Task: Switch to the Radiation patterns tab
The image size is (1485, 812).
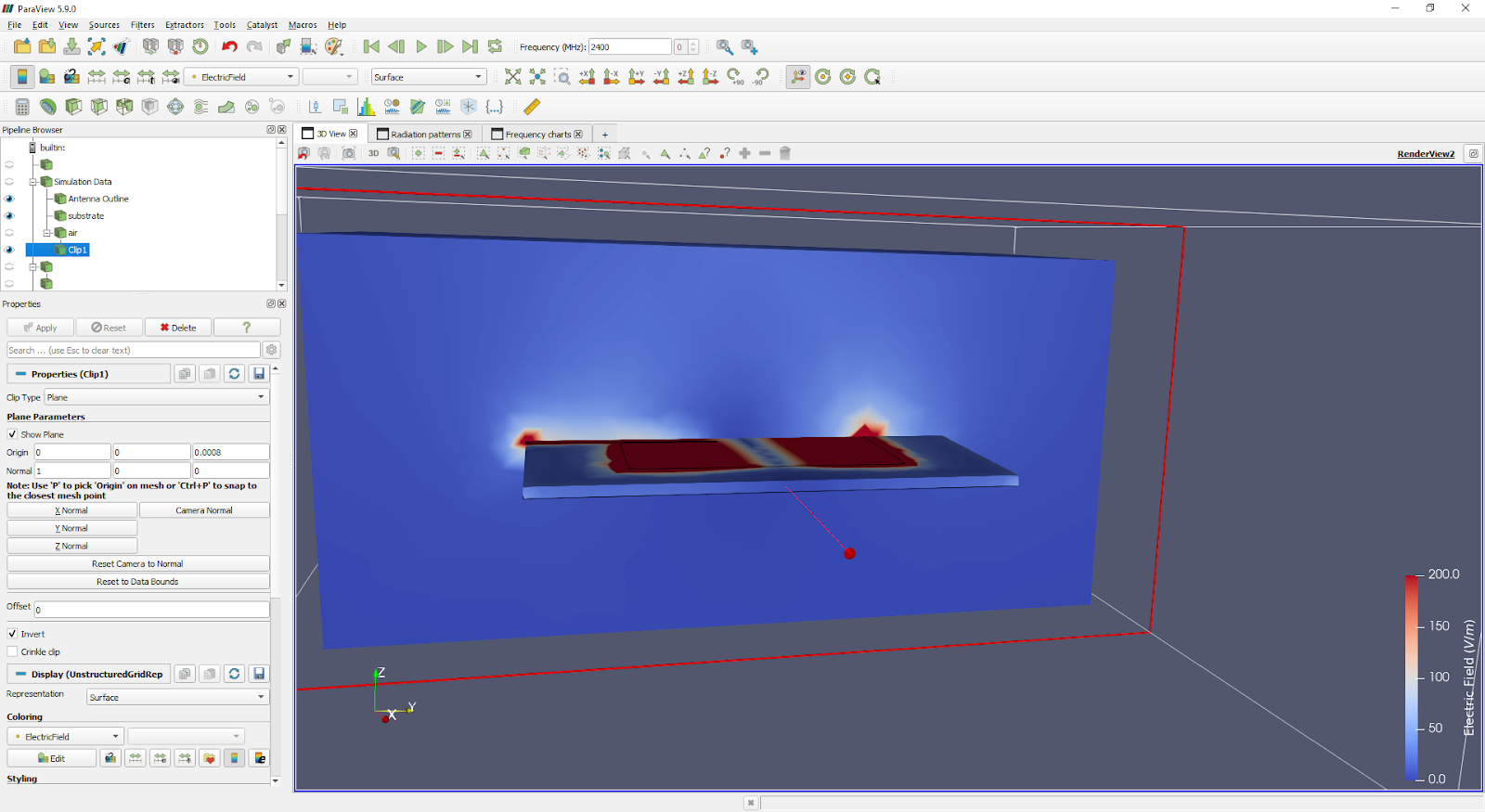Action: coord(425,135)
